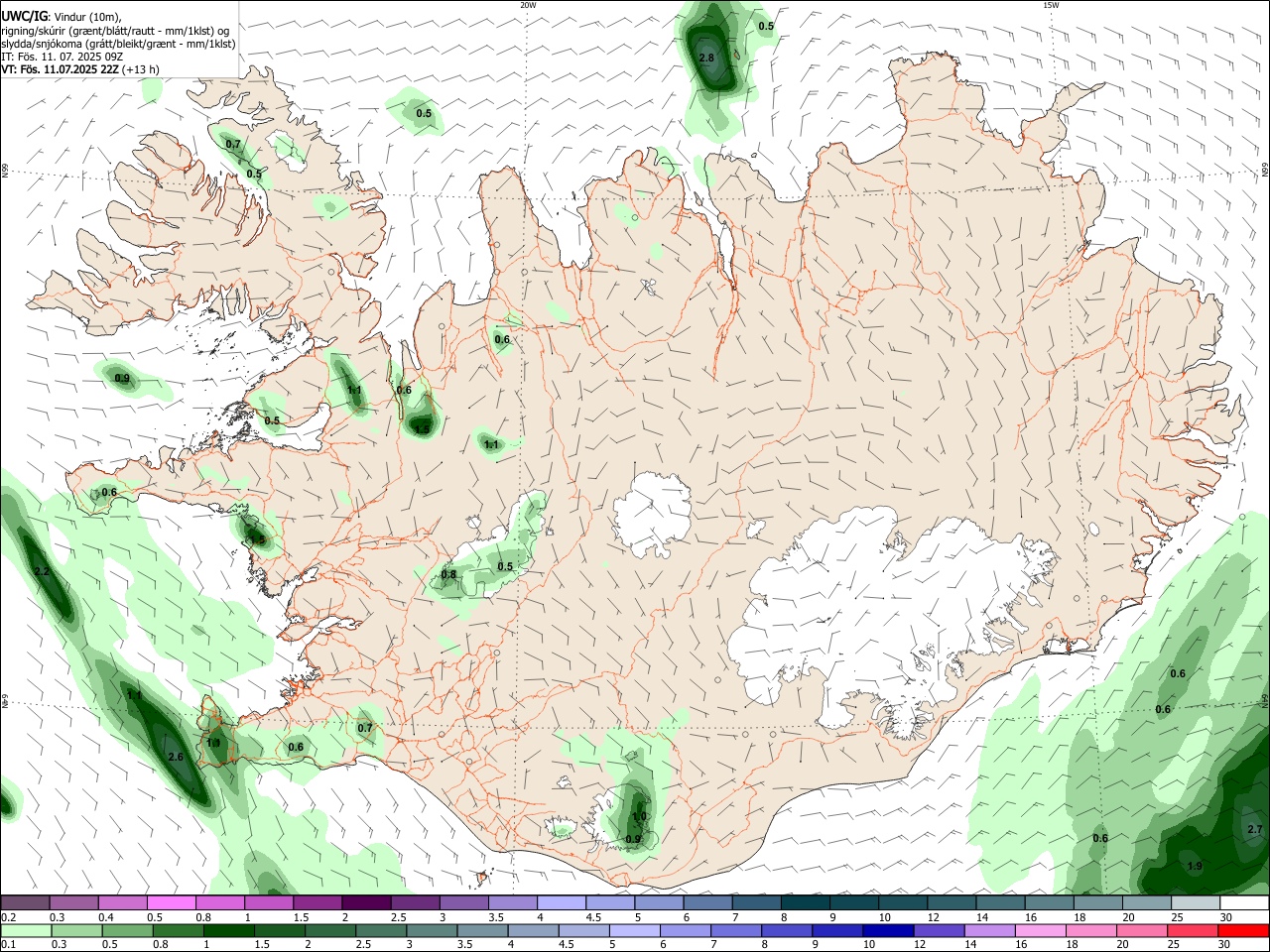Image resolution: width=1270 pixels, height=952 pixels.
Task: Select the rigning/skúrir legend description line
Action: point(115,31)
